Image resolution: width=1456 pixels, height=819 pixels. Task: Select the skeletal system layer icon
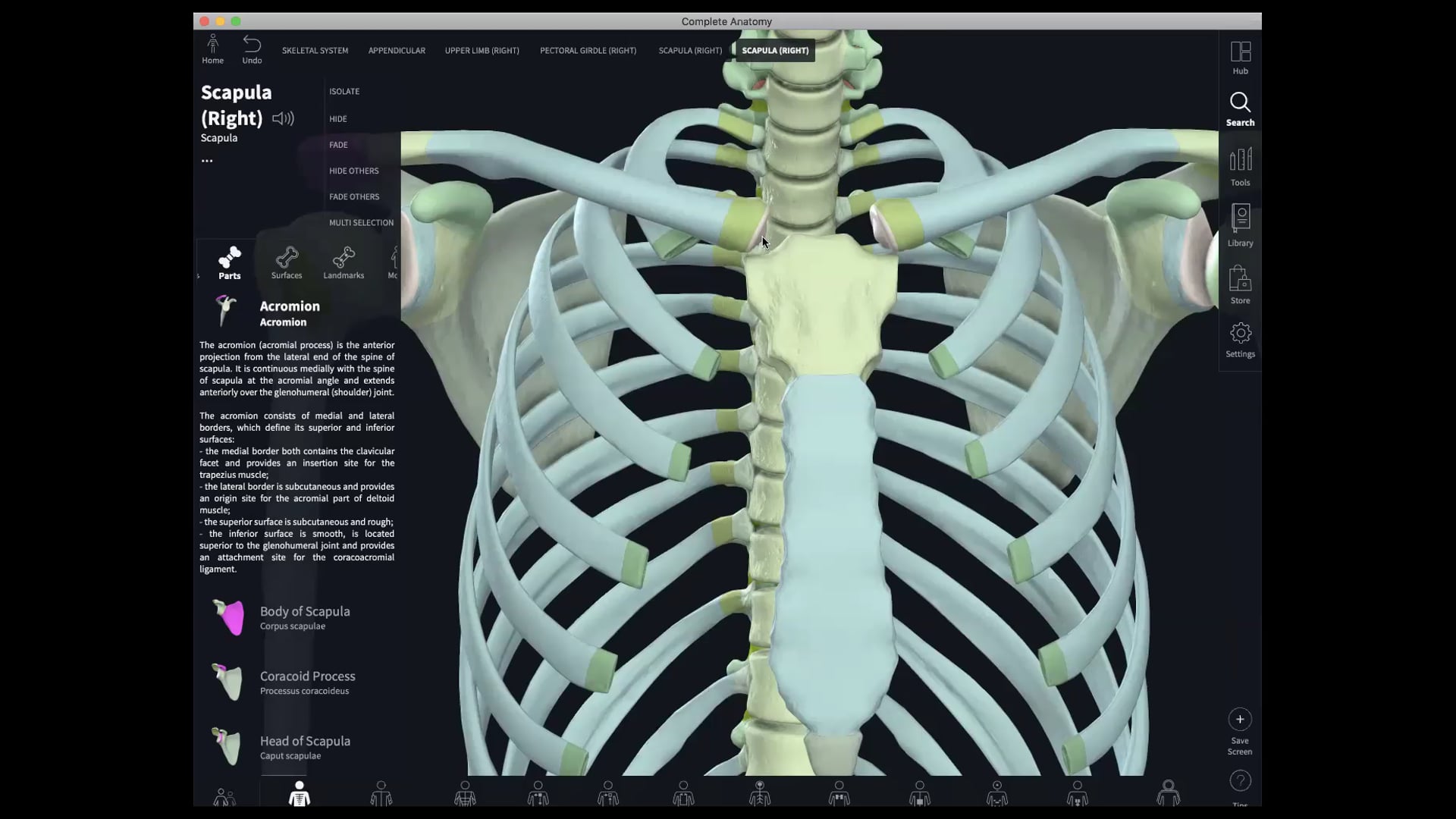pyautogui.click(x=300, y=793)
